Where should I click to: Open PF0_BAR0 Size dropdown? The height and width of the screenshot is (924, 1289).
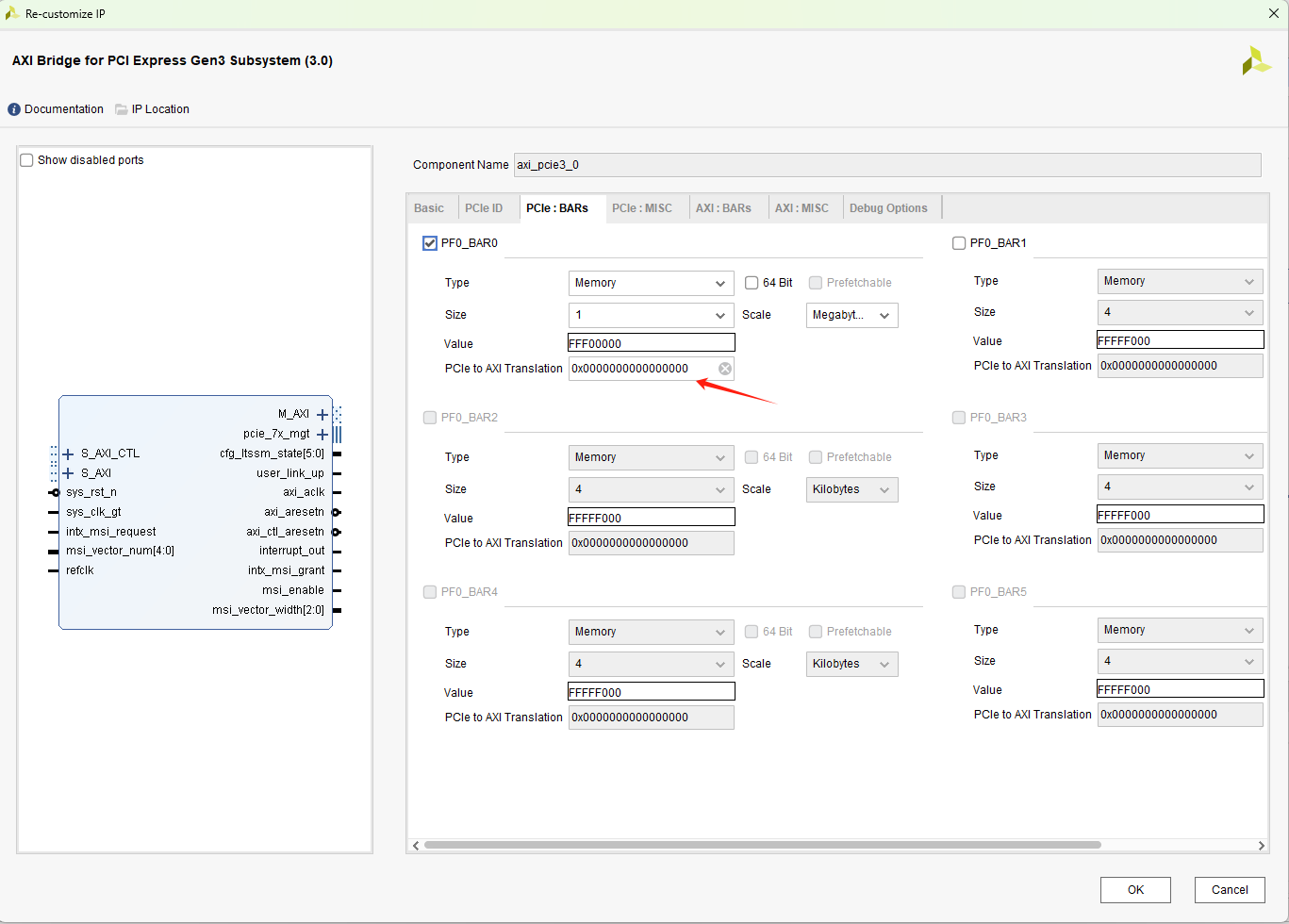click(651, 315)
